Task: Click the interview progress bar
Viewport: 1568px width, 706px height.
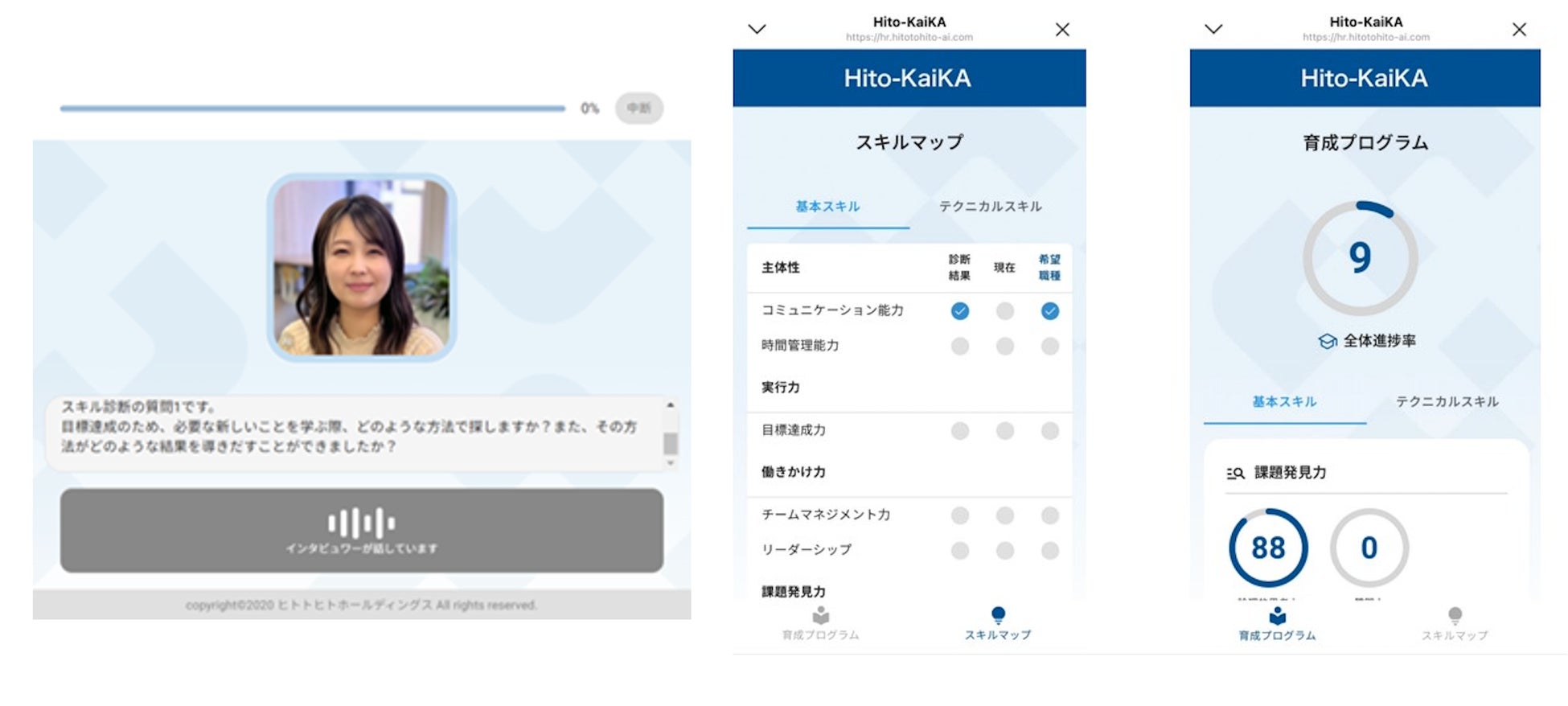Action: [312, 108]
